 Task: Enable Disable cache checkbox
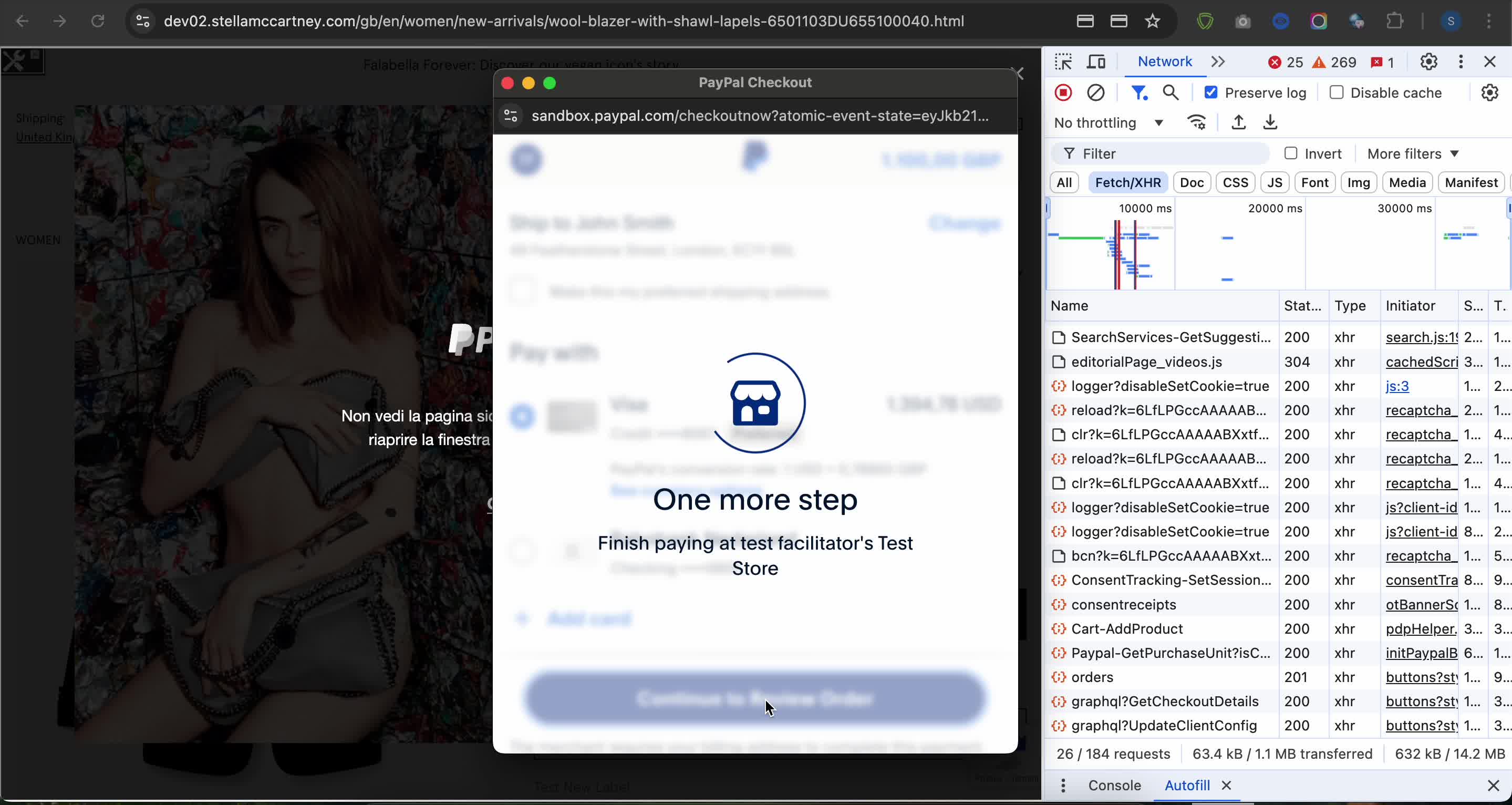1337,93
